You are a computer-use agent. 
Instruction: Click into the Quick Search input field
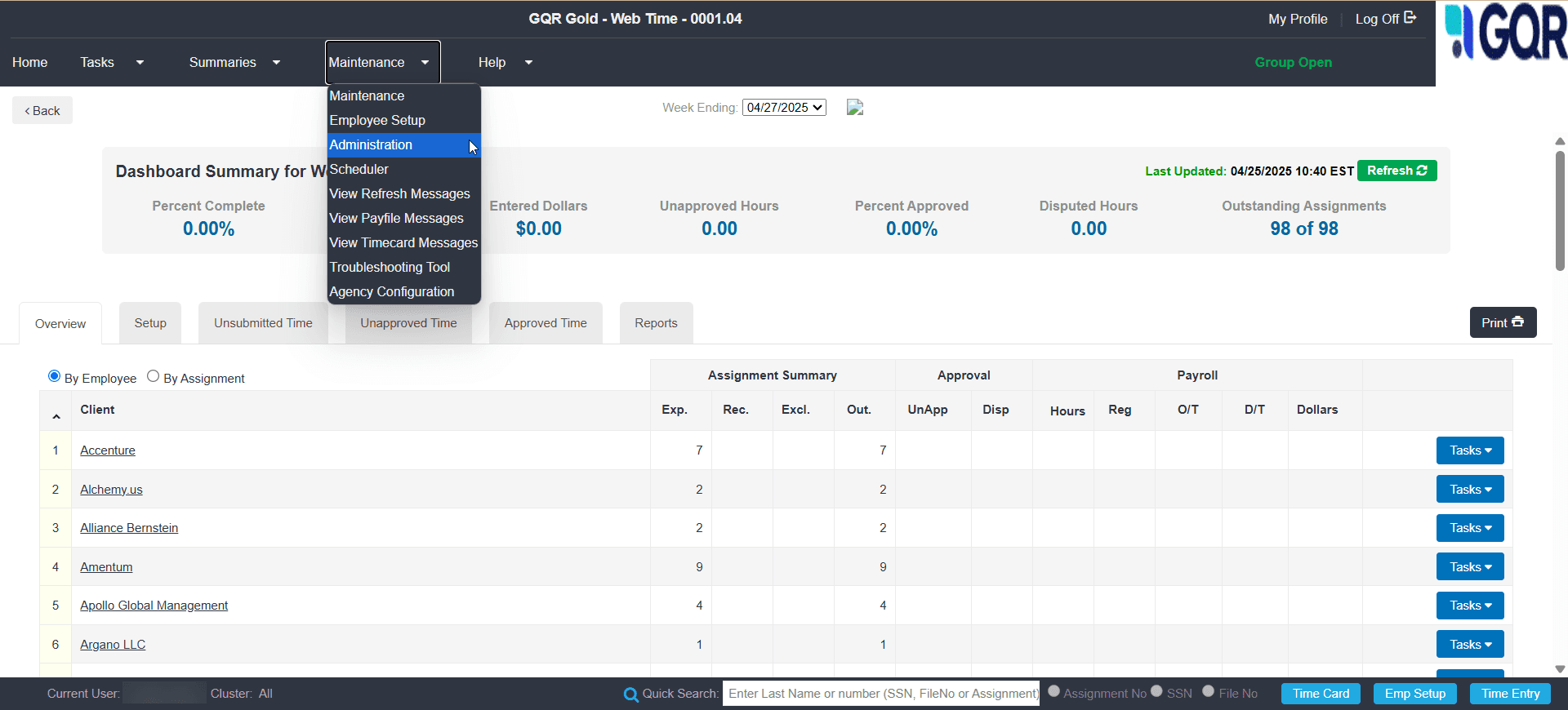tap(881, 694)
